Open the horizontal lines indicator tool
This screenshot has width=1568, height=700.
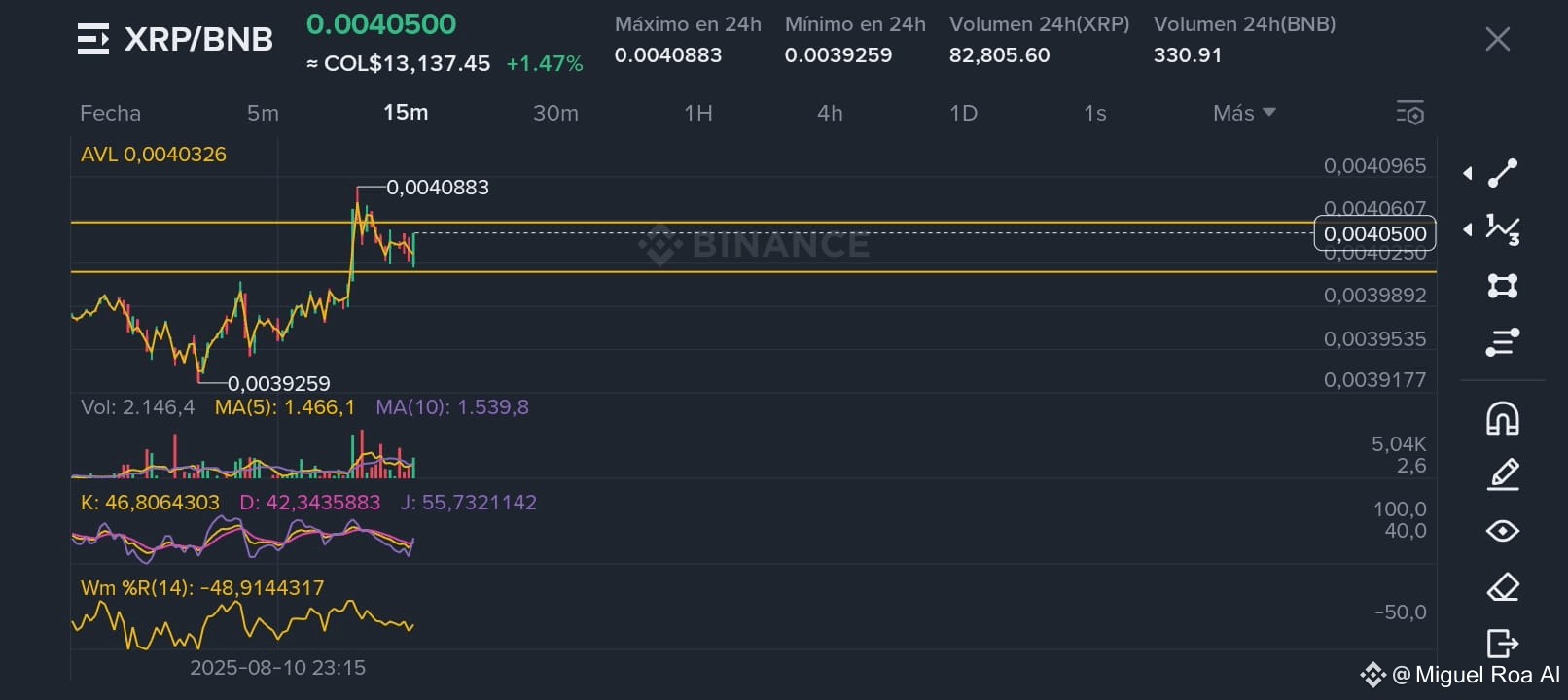1503,342
